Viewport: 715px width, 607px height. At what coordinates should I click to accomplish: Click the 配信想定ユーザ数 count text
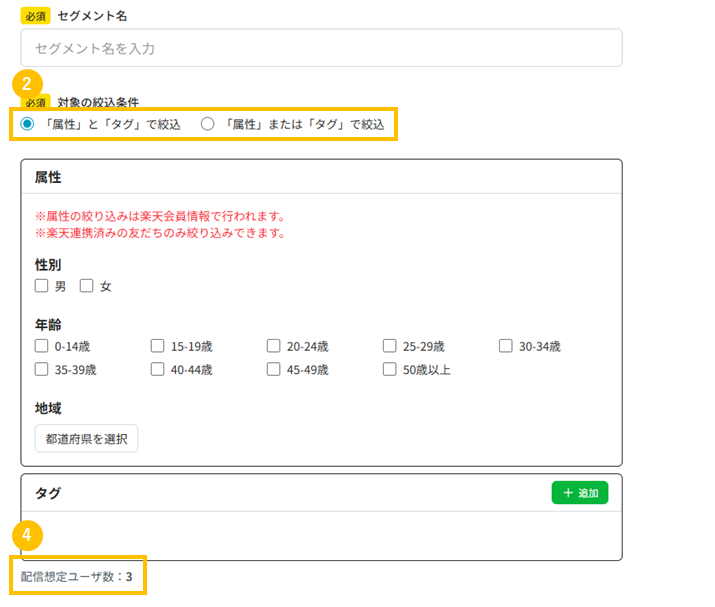click(x=77, y=576)
